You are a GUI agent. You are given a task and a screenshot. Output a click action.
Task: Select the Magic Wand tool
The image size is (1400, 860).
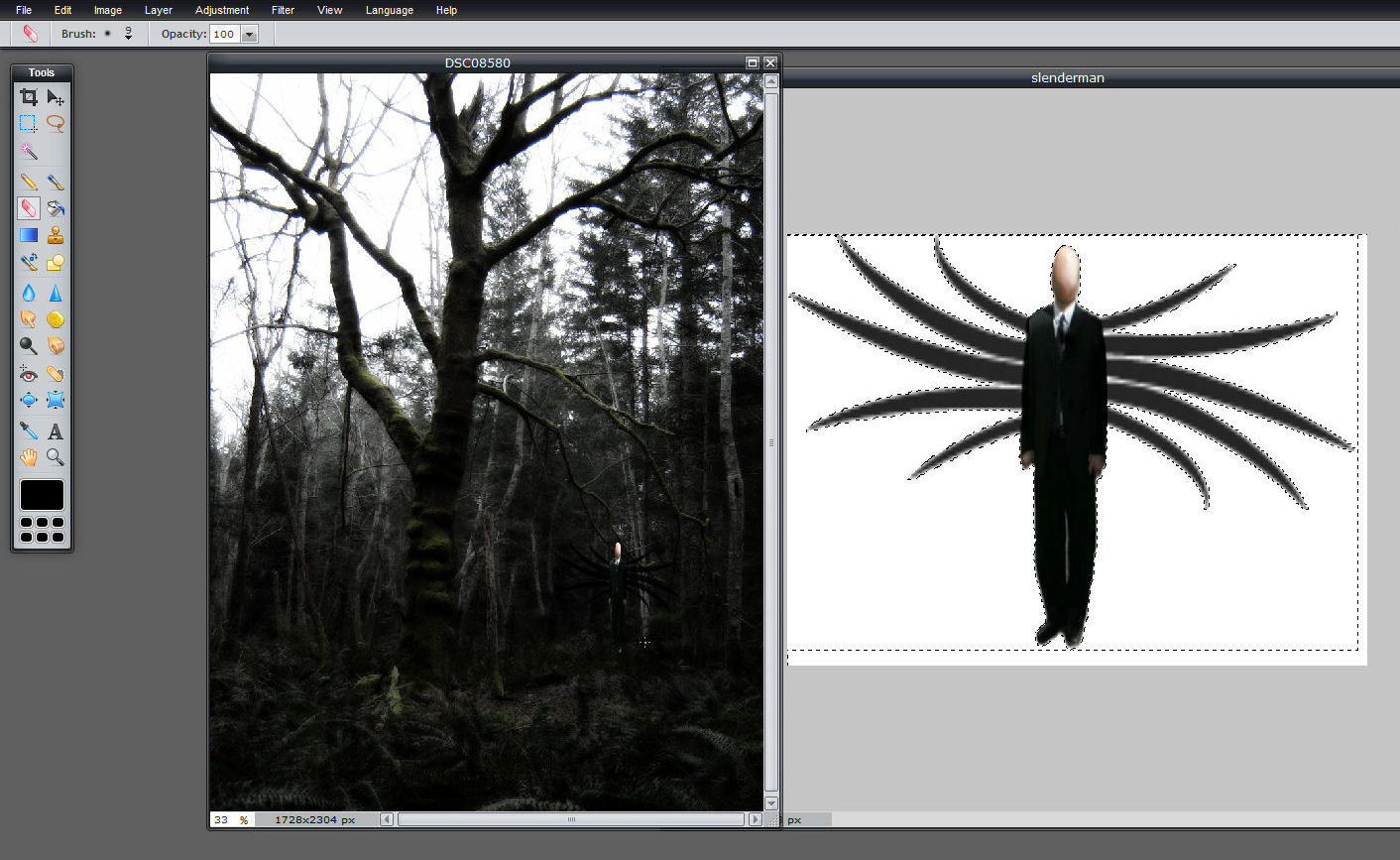[29, 151]
